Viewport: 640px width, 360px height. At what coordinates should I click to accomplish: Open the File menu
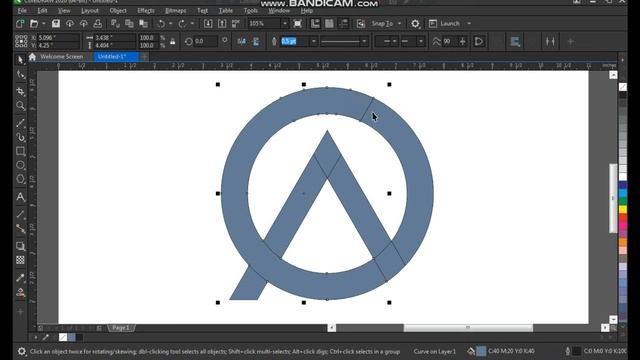(22, 11)
